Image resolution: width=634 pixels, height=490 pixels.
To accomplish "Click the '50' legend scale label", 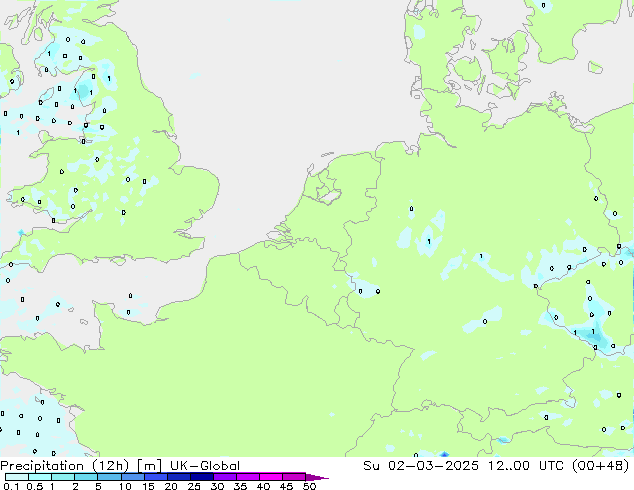I will click(x=309, y=486).
